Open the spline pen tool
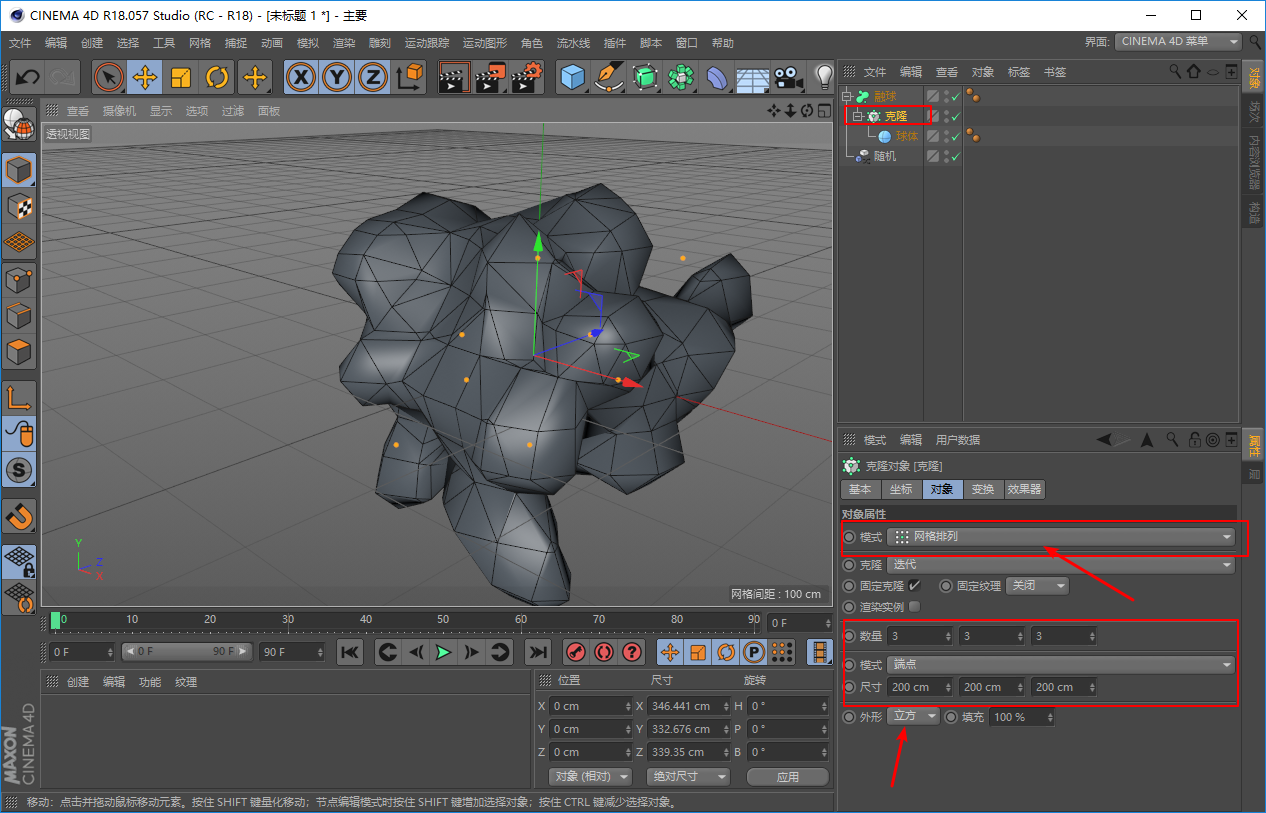This screenshot has height=813, width=1266. 609,77
